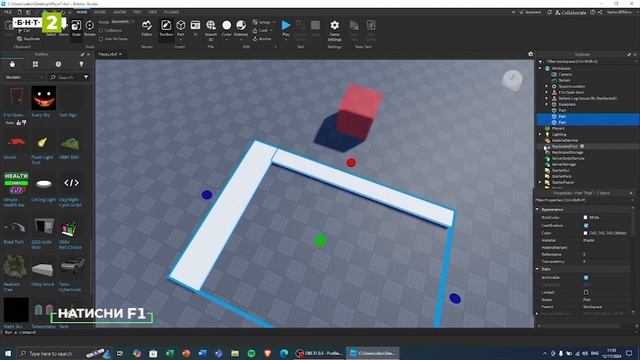Open the FILE menu
The image size is (640, 360).
8,12
